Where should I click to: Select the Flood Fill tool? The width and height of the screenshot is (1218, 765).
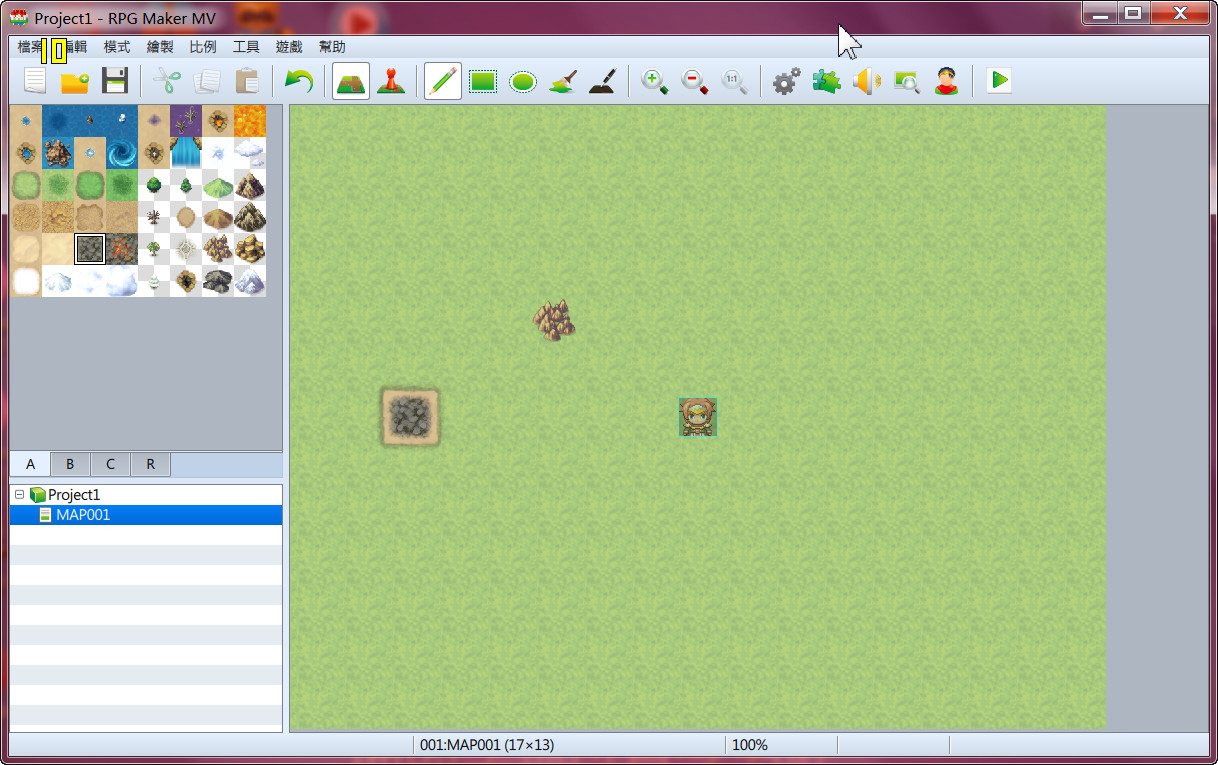[563, 81]
